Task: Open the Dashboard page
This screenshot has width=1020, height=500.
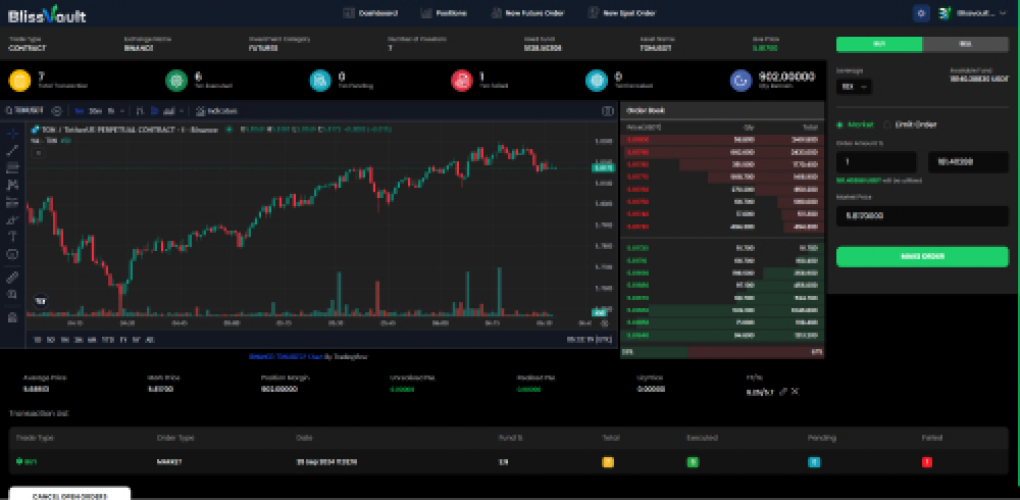Action: point(370,13)
